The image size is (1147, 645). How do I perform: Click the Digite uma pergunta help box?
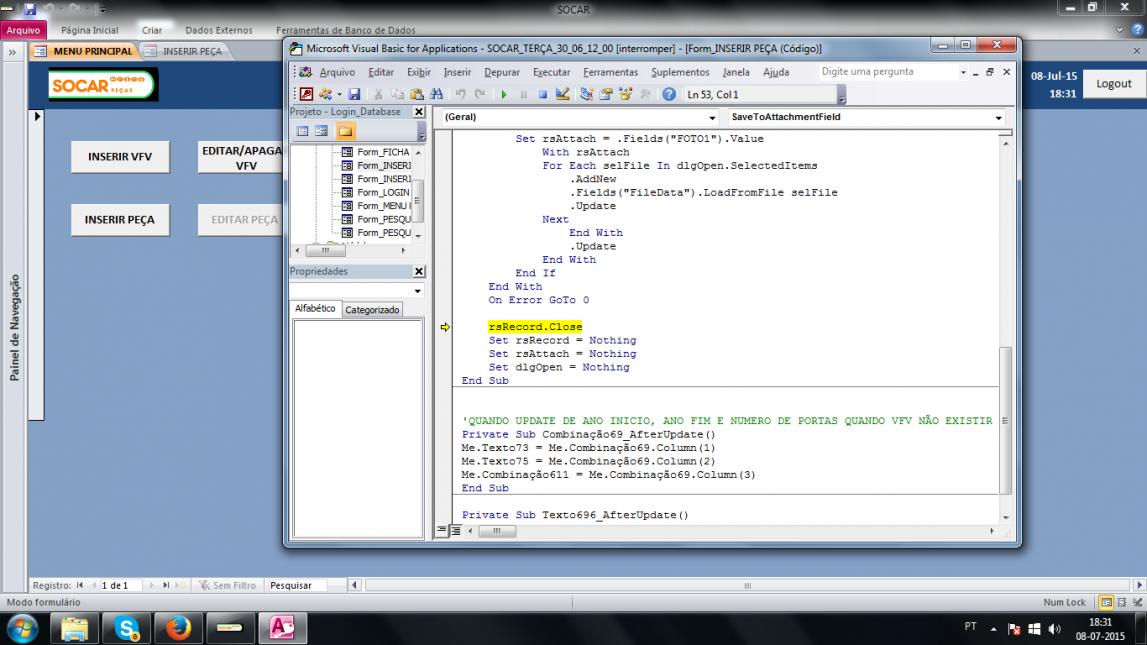(888, 72)
